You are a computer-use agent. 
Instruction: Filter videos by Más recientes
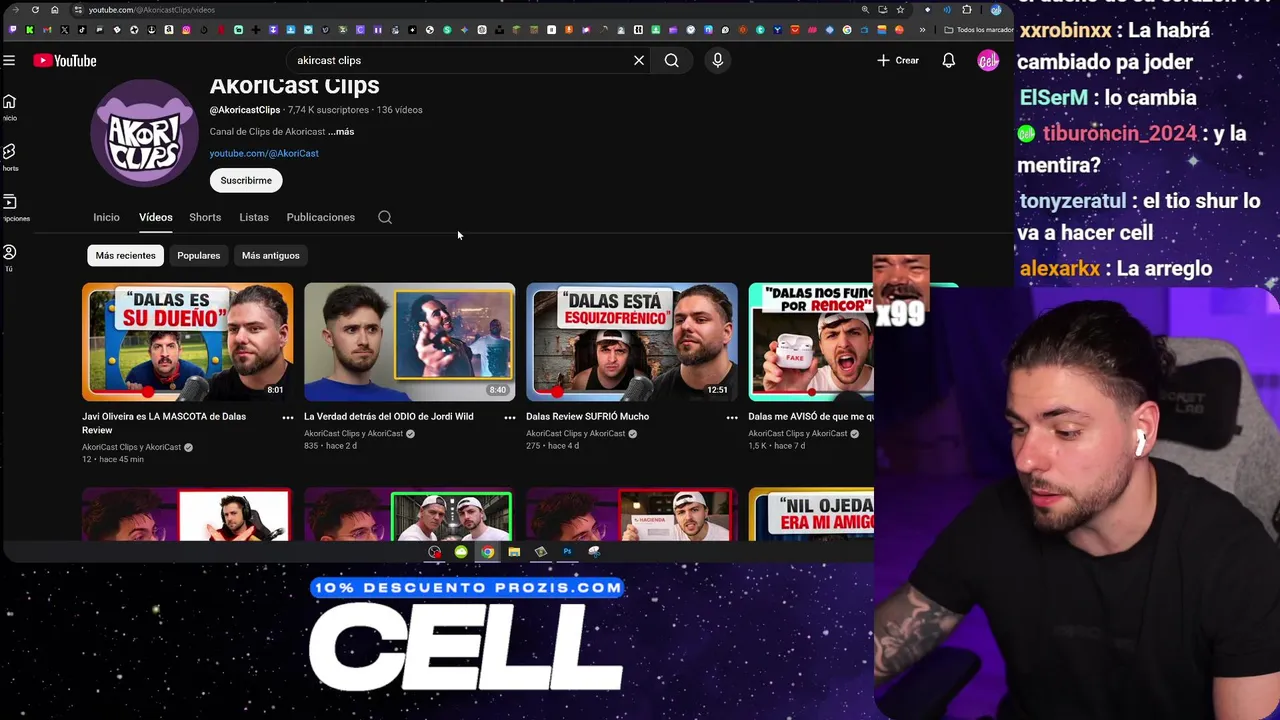126,256
